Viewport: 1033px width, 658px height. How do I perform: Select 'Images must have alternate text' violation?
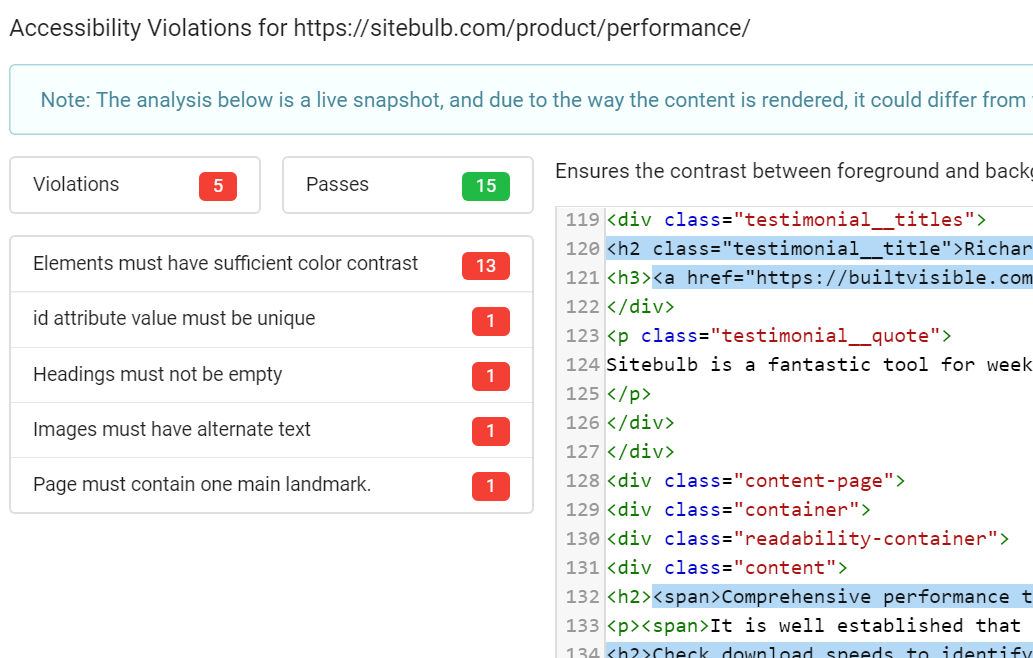271,430
